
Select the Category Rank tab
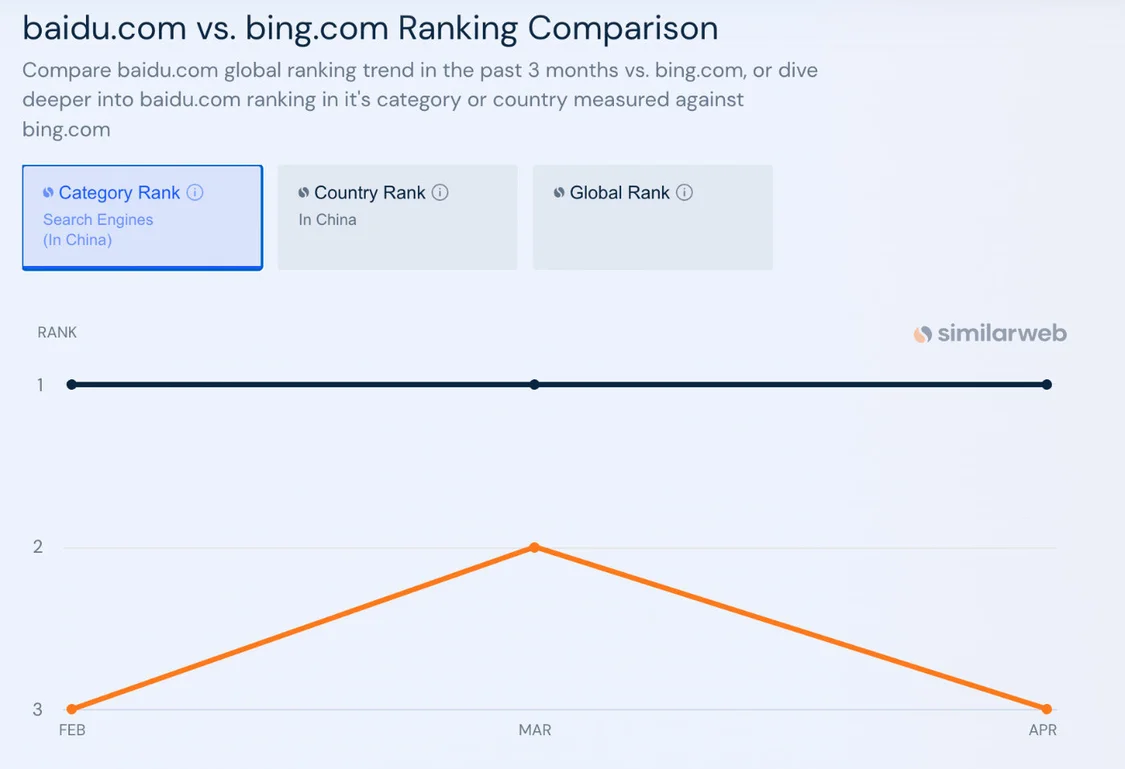(x=142, y=217)
